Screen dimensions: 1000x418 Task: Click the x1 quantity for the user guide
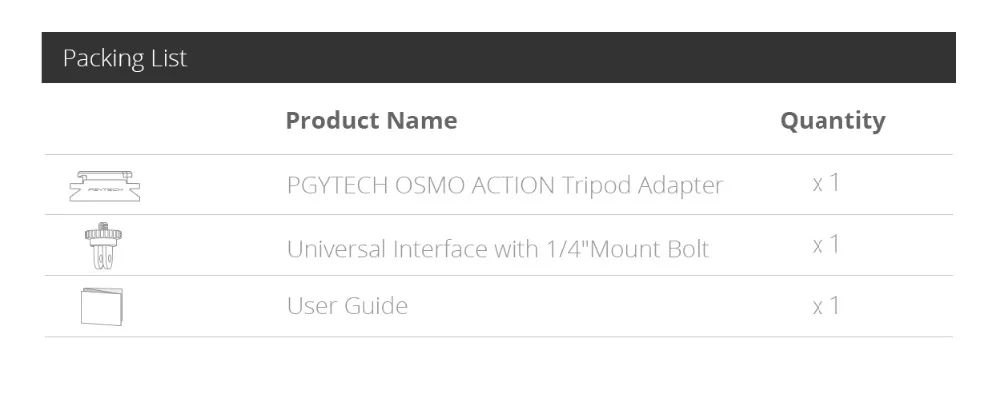[826, 306]
